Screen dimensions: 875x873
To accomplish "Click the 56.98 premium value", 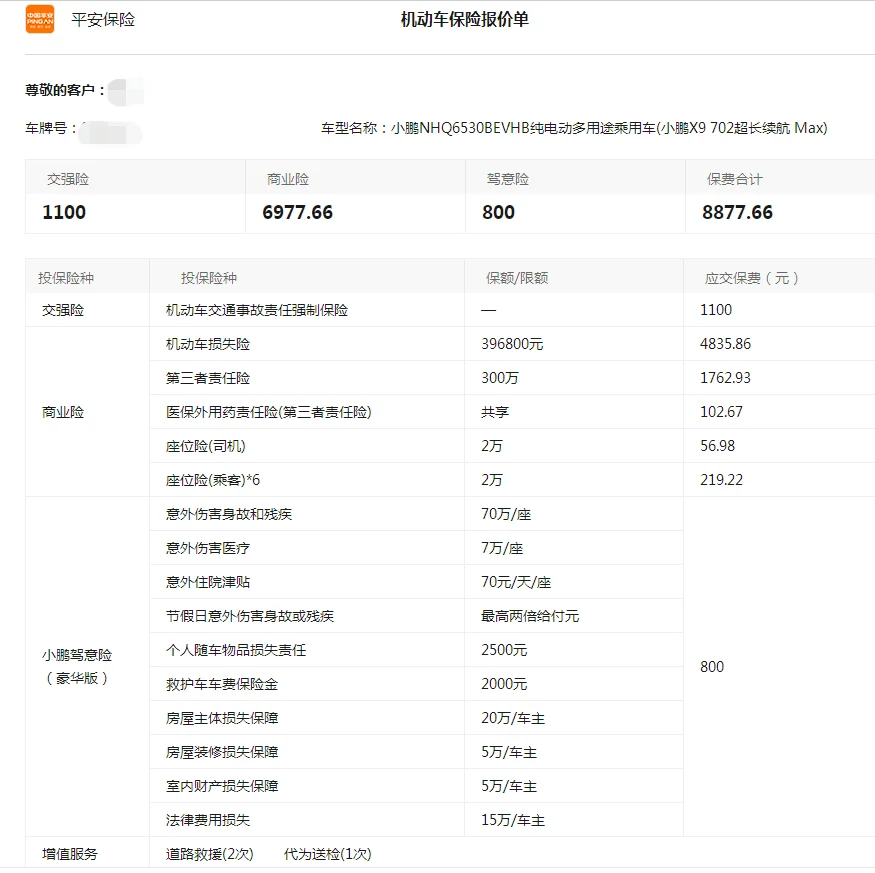I will [x=718, y=446].
